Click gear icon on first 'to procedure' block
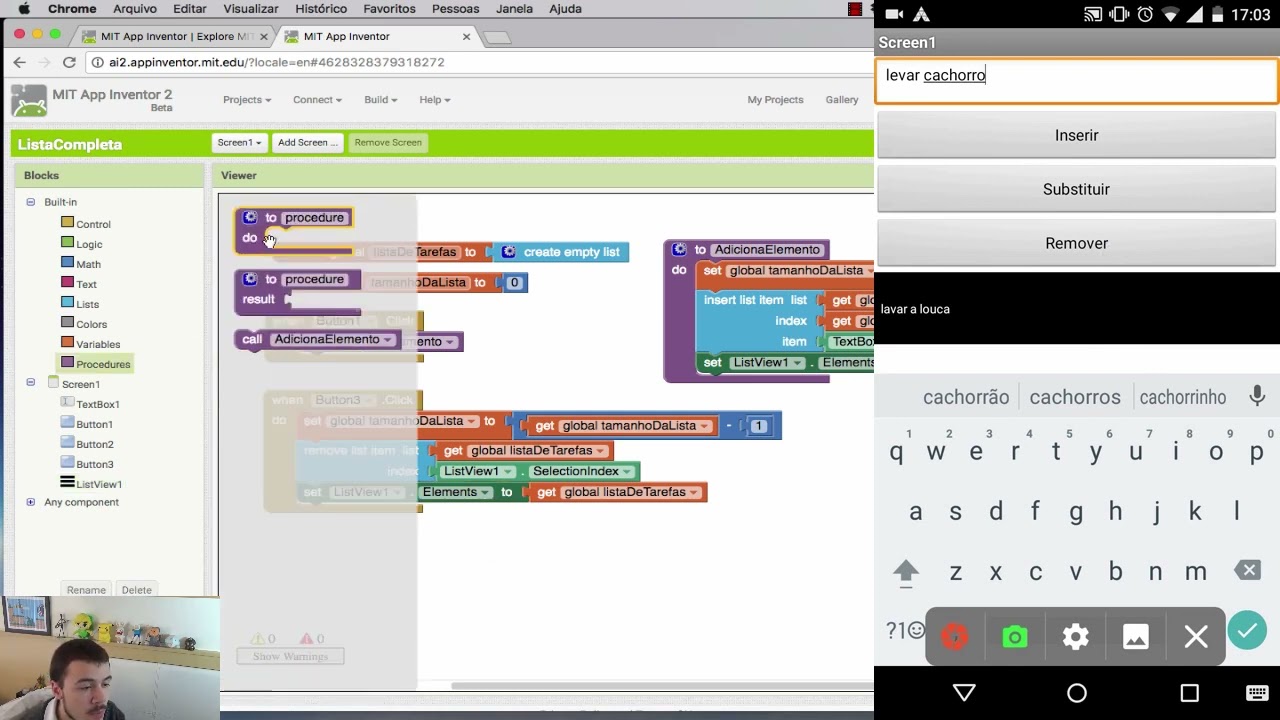This screenshot has width=1280, height=720. click(x=250, y=218)
